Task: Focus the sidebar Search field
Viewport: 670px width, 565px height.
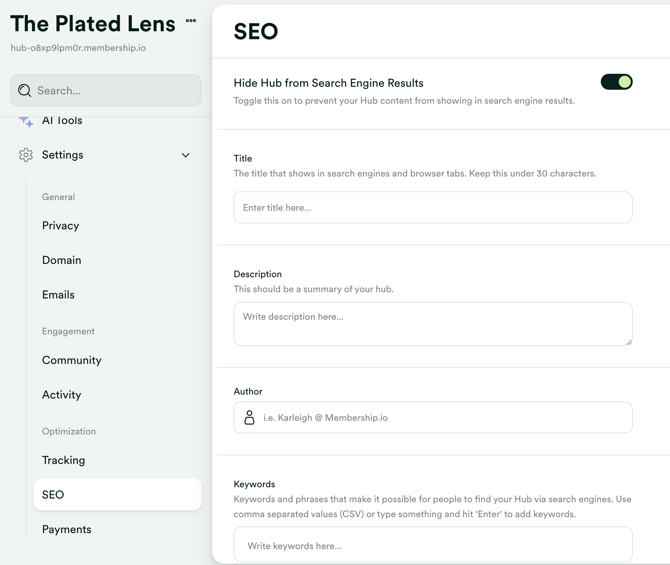Action: coord(106,90)
